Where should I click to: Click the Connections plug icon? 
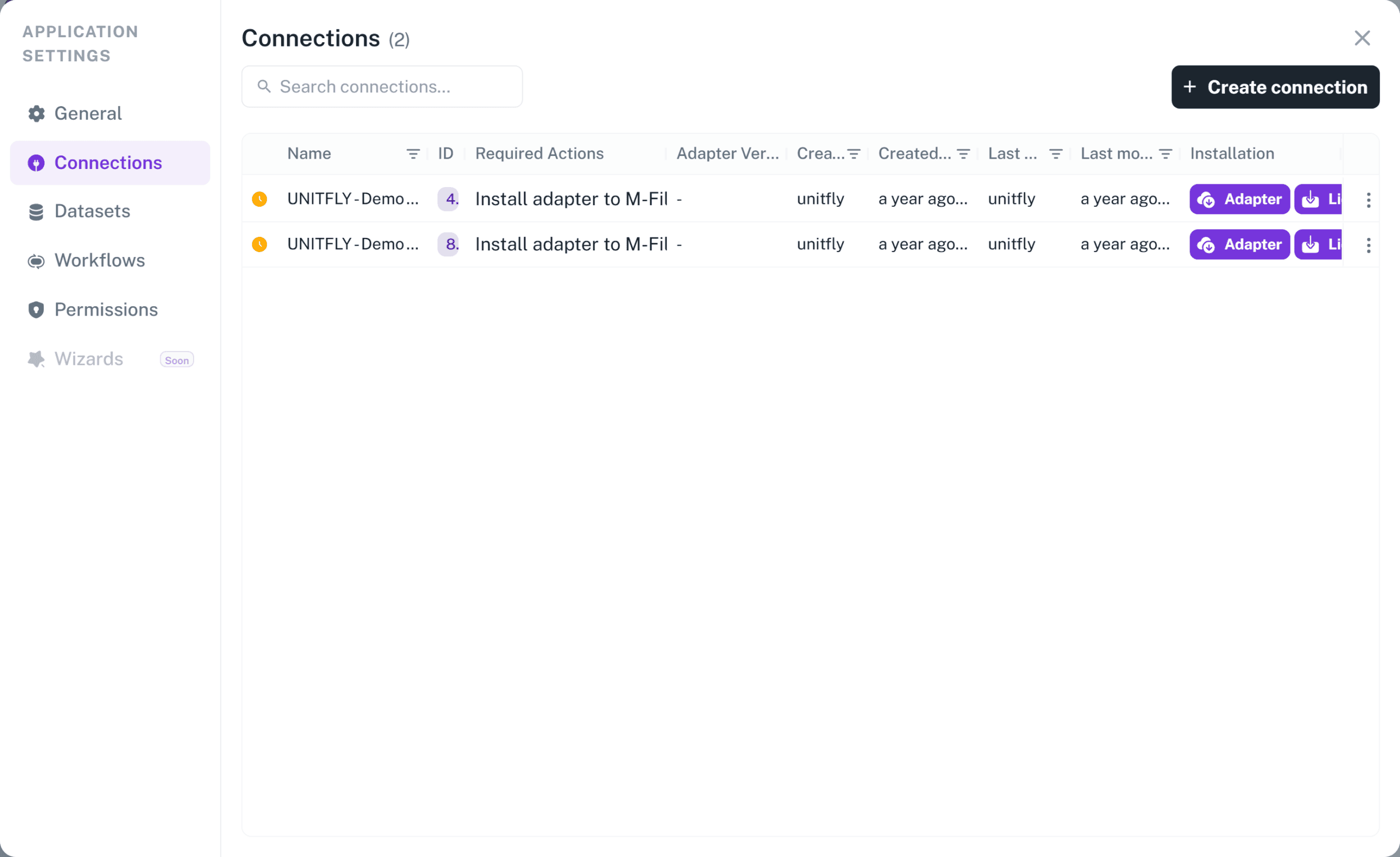[36, 163]
